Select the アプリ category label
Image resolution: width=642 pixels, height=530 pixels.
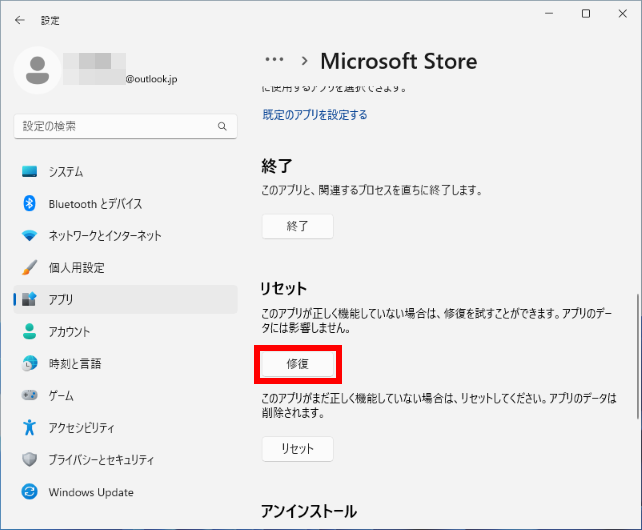tap(61, 299)
